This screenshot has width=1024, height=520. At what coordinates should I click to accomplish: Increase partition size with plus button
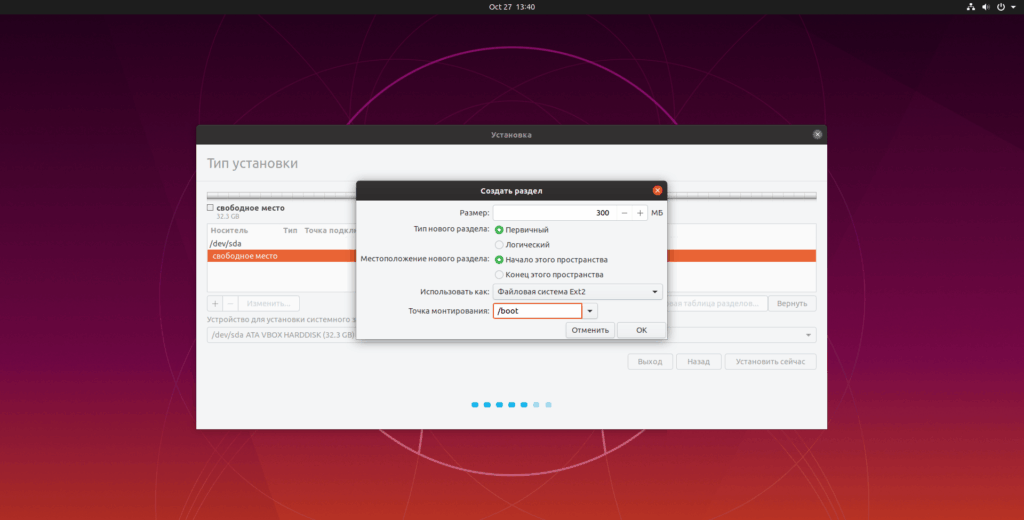click(640, 213)
